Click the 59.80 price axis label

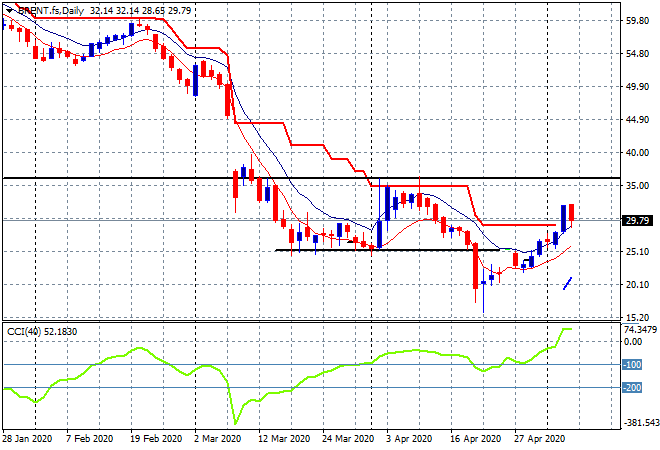pyautogui.click(x=637, y=21)
